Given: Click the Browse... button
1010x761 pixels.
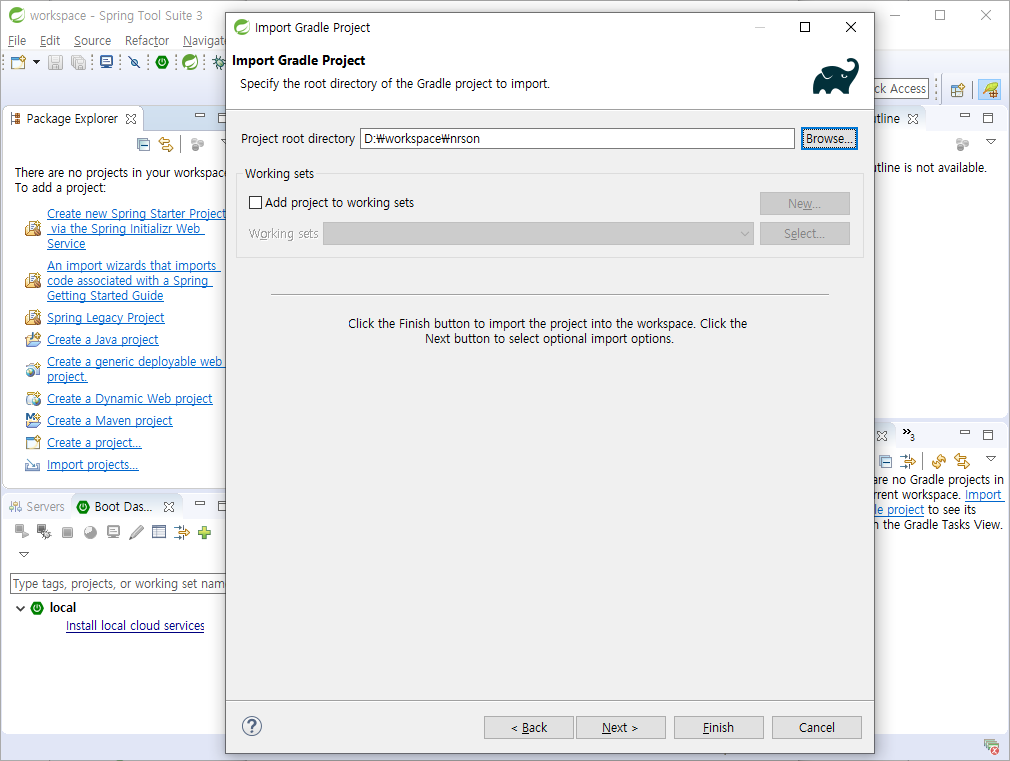Looking at the screenshot, I should (829, 139).
